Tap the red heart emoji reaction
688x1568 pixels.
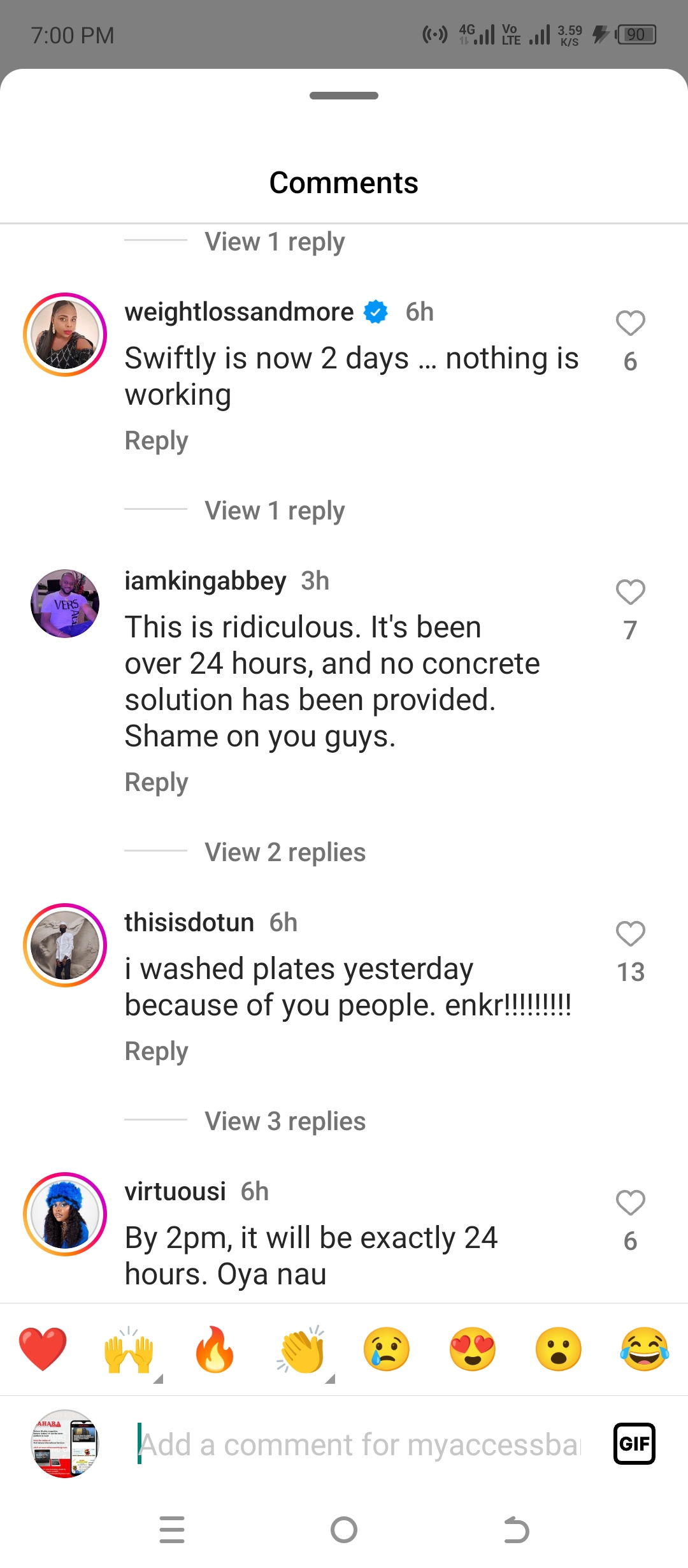tap(43, 1349)
